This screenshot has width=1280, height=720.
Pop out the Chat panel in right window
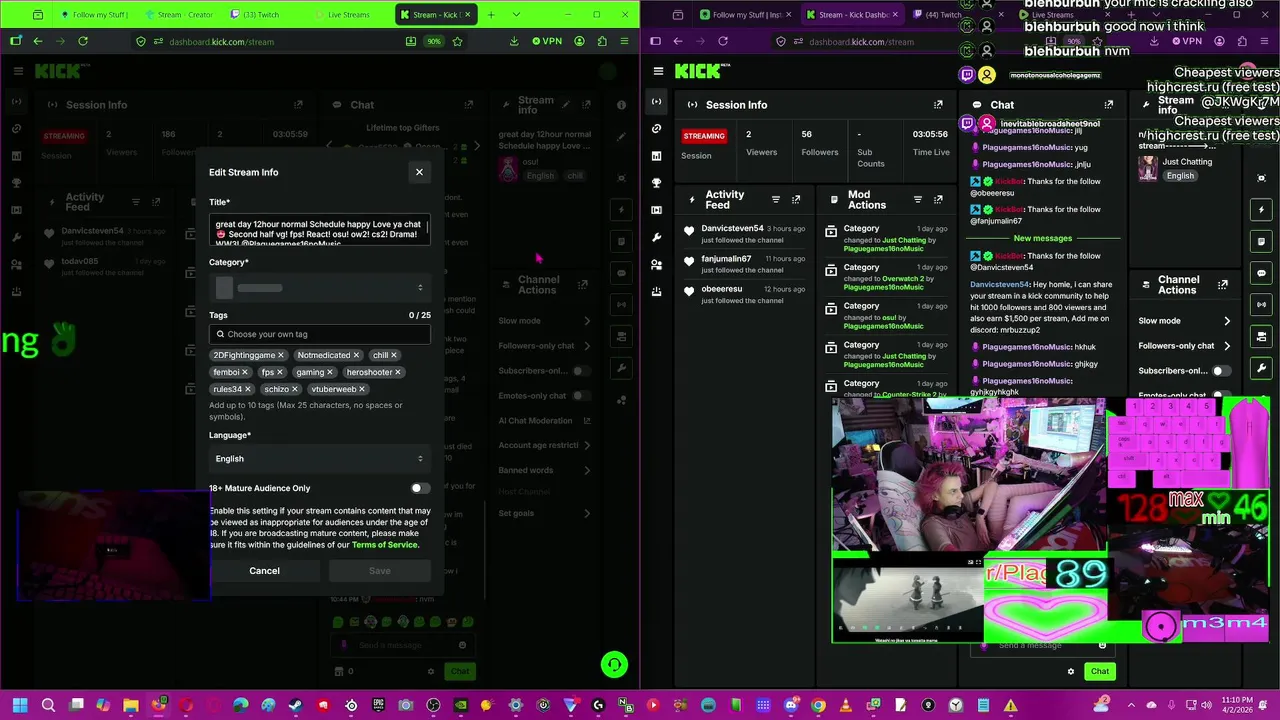pyautogui.click(x=1108, y=104)
